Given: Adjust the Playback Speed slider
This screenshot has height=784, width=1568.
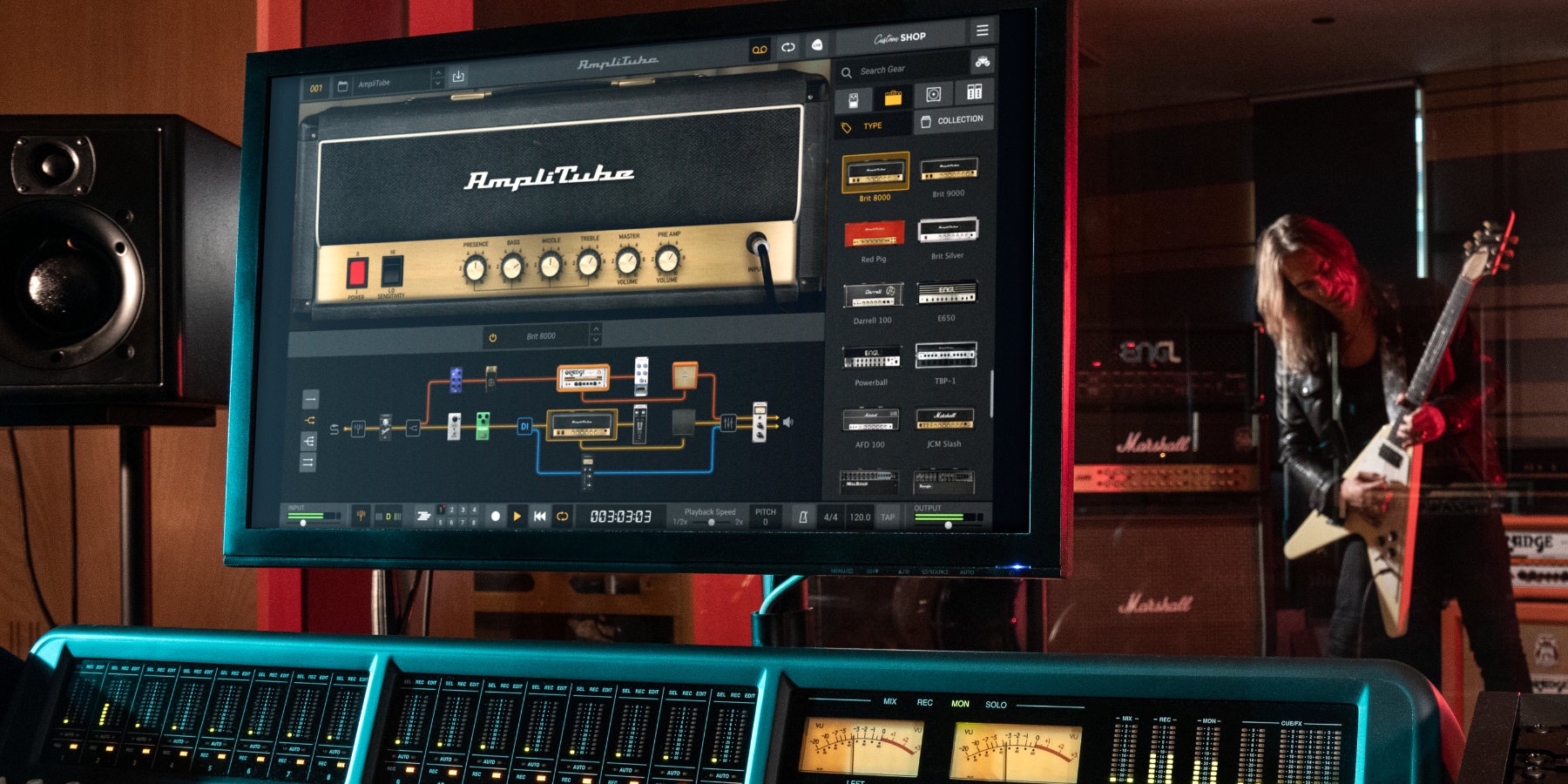Looking at the screenshot, I should pyautogui.click(x=711, y=522).
